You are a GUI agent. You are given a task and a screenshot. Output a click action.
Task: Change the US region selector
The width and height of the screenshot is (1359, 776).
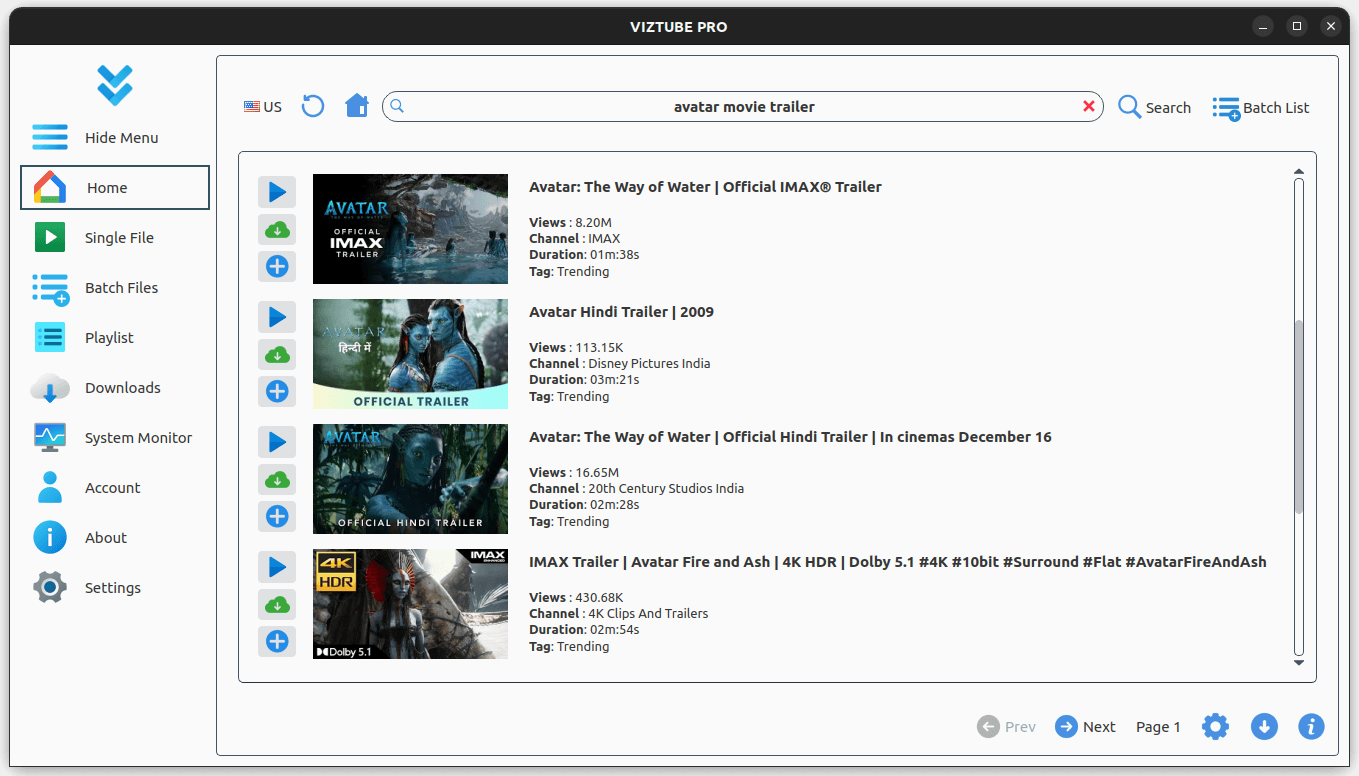(x=263, y=107)
